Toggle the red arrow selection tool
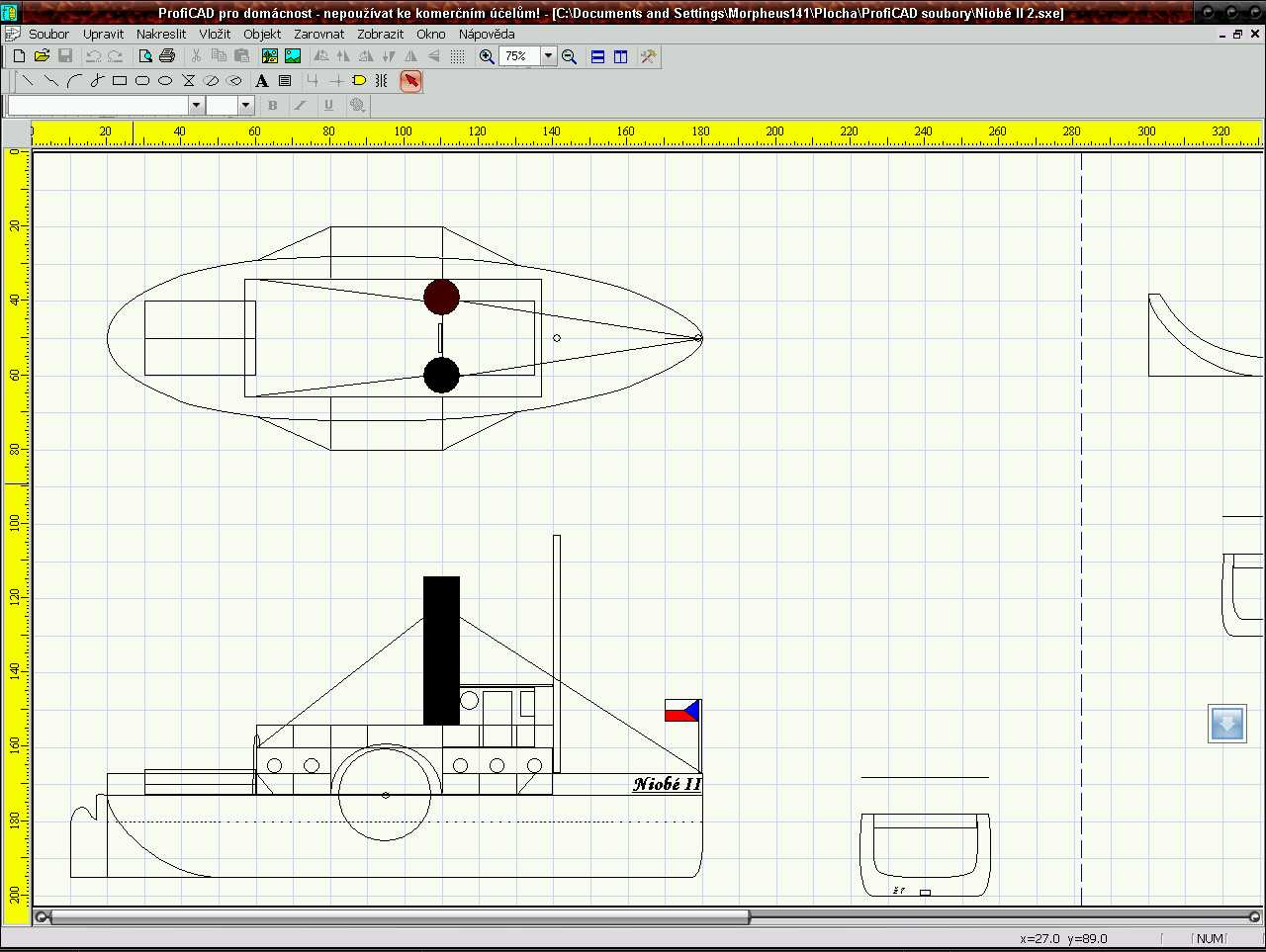1266x952 pixels. [x=410, y=81]
